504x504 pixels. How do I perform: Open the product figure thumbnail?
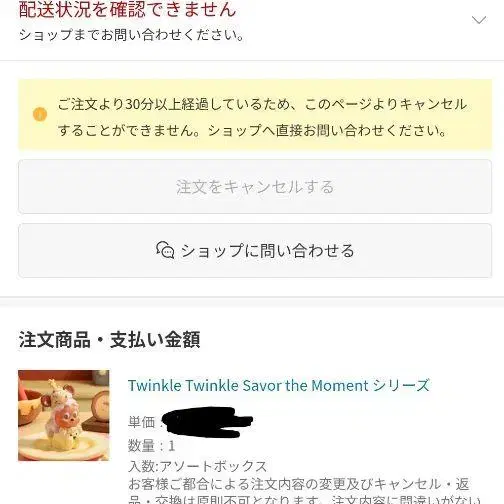(x=64, y=415)
